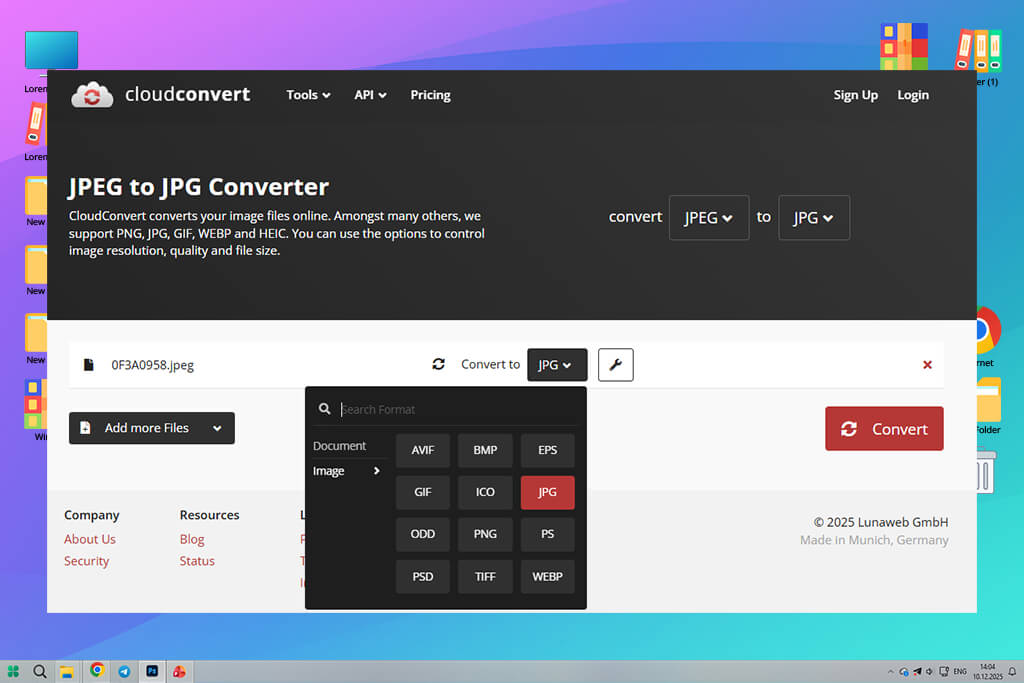Image resolution: width=1024 pixels, height=683 pixels.
Task: Choose WEBP format
Action: click(547, 577)
